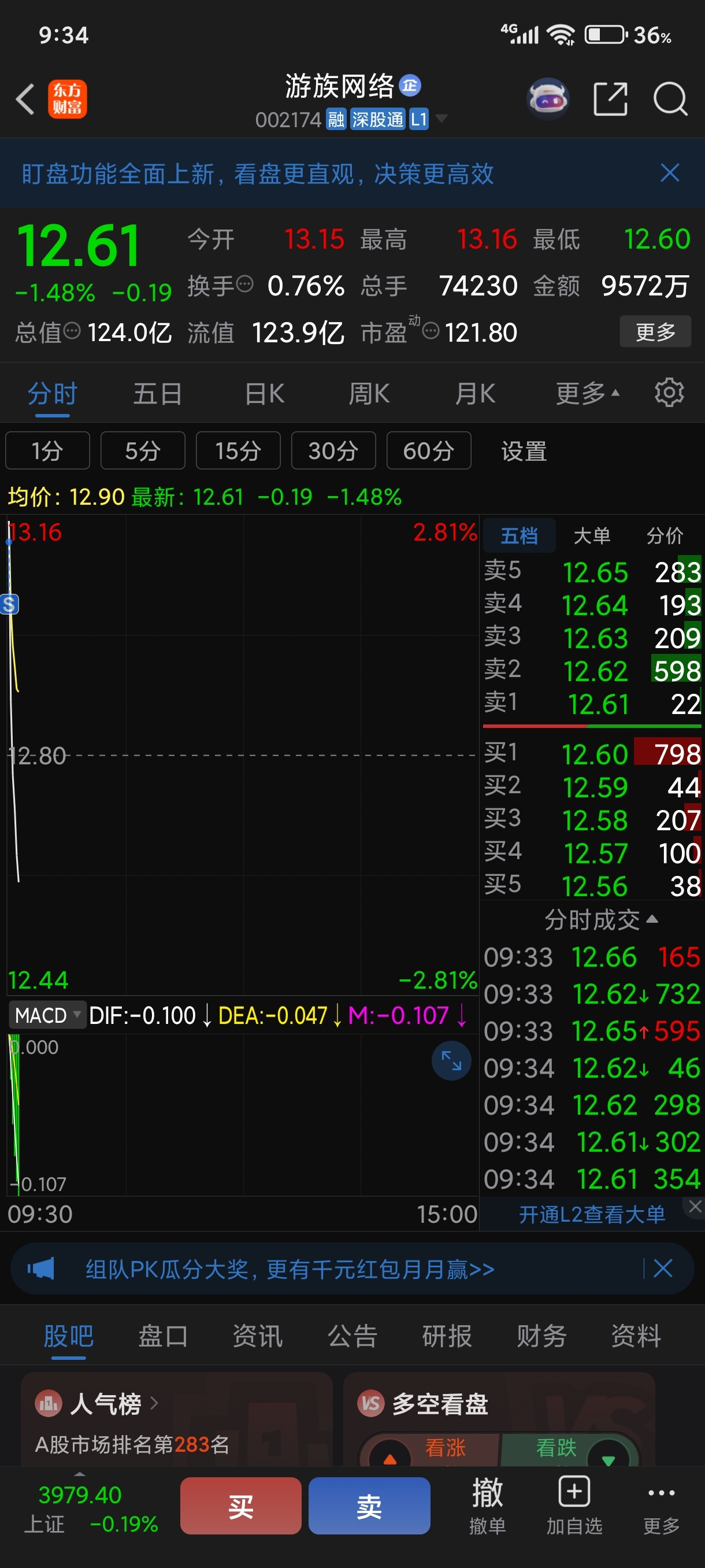The height and width of the screenshot is (1568, 705).
Task: Tap the red 买 buy button
Action: 241,1506
